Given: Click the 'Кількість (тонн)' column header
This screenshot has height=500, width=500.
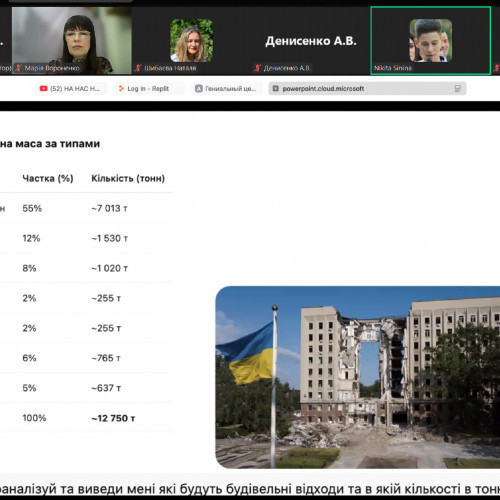Looking at the screenshot, I should pos(128,178).
